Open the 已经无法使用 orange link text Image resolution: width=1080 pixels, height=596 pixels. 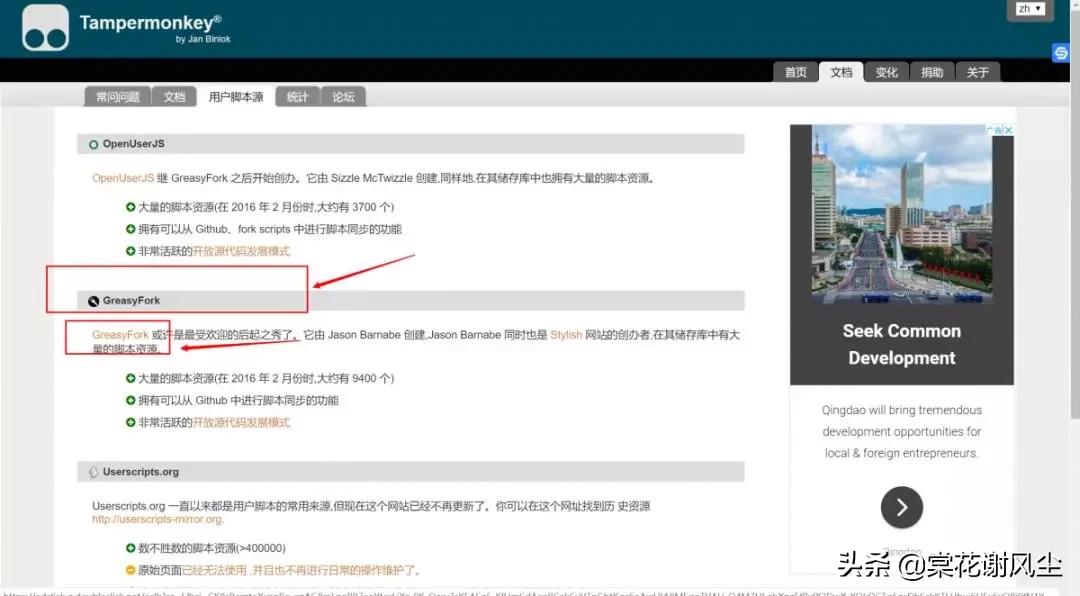pyautogui.click(x=214, y=571)
